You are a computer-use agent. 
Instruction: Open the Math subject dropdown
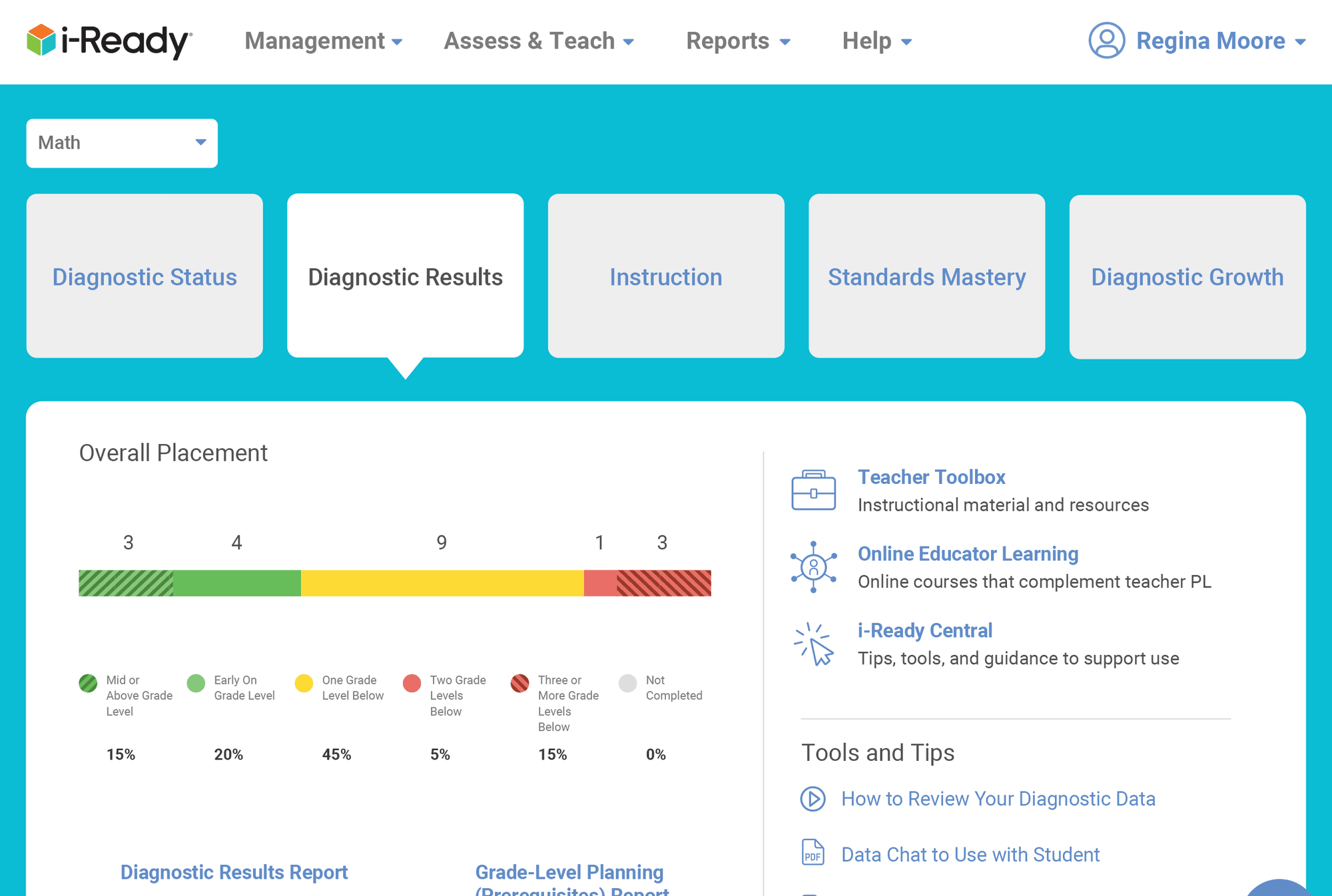(122, 143)
